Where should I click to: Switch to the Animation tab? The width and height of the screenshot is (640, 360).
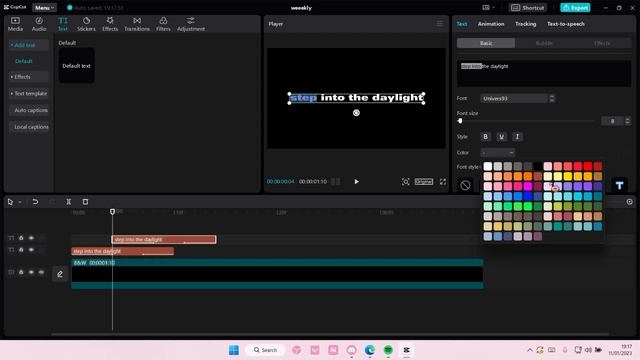491,24
